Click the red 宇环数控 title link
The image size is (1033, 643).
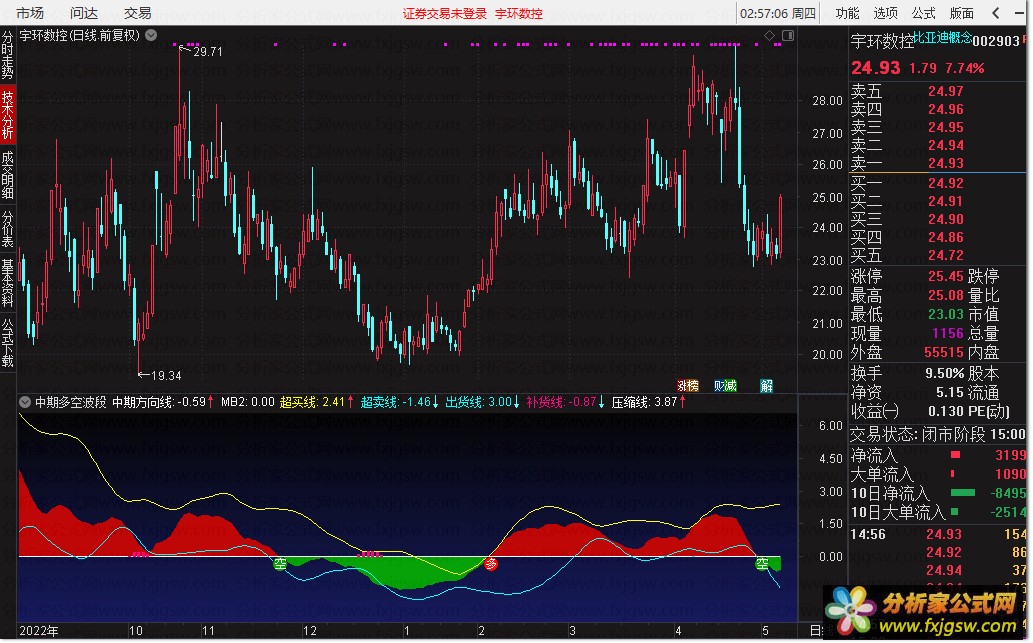pyautogui.click(x=519, y=13)
